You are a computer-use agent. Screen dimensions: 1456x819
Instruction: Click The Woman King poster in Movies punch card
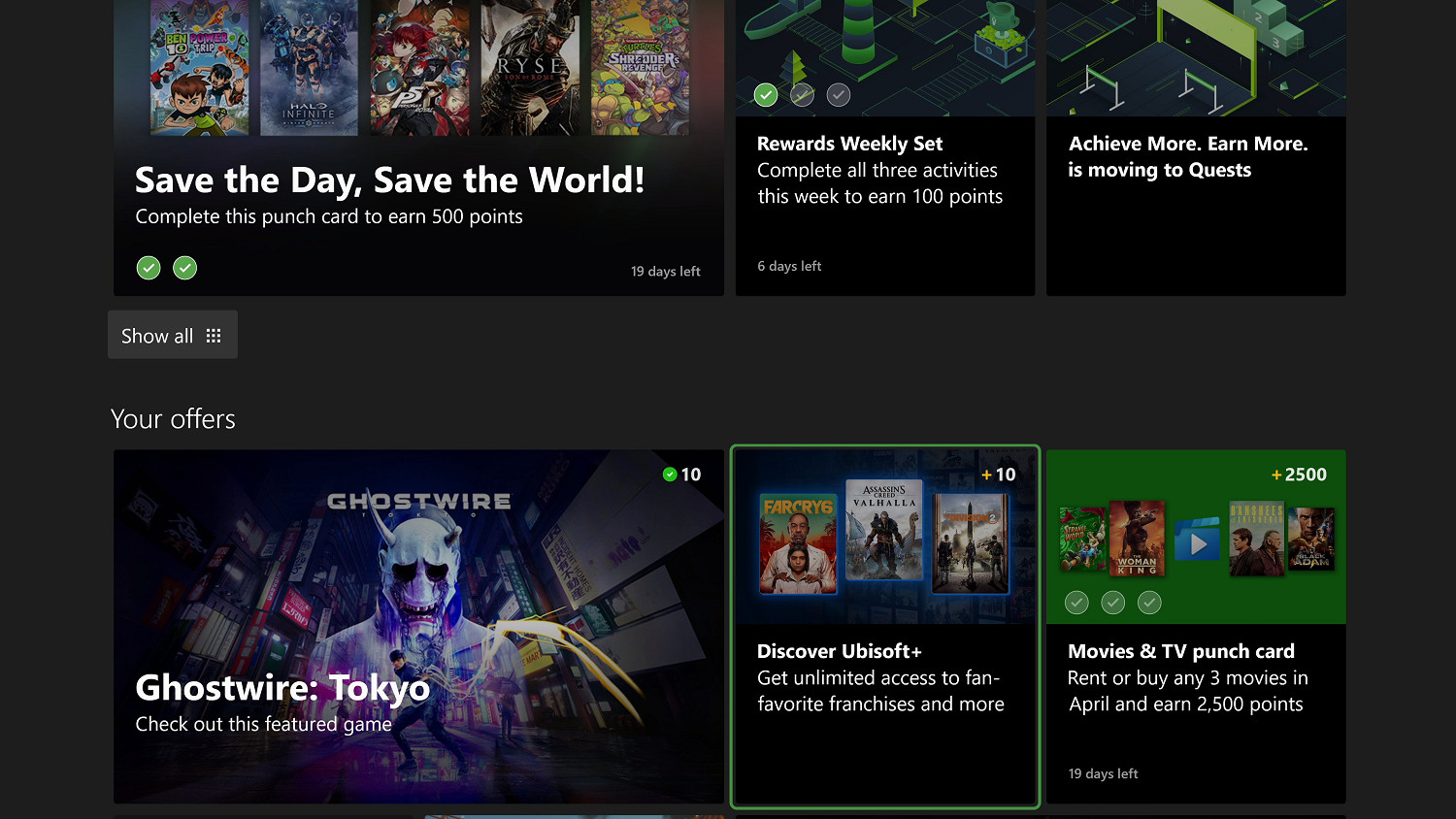(x=1136, y=539)
